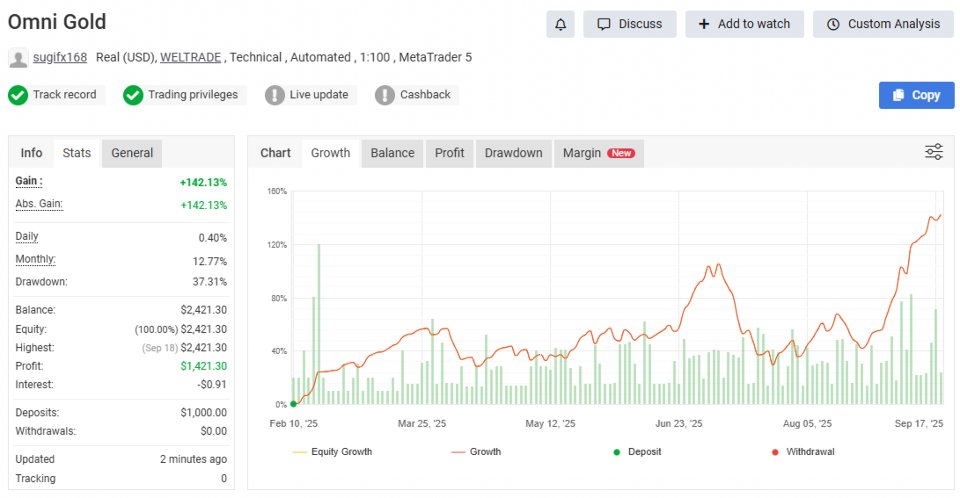Click the green deposit dot on chart

[293, 404]
